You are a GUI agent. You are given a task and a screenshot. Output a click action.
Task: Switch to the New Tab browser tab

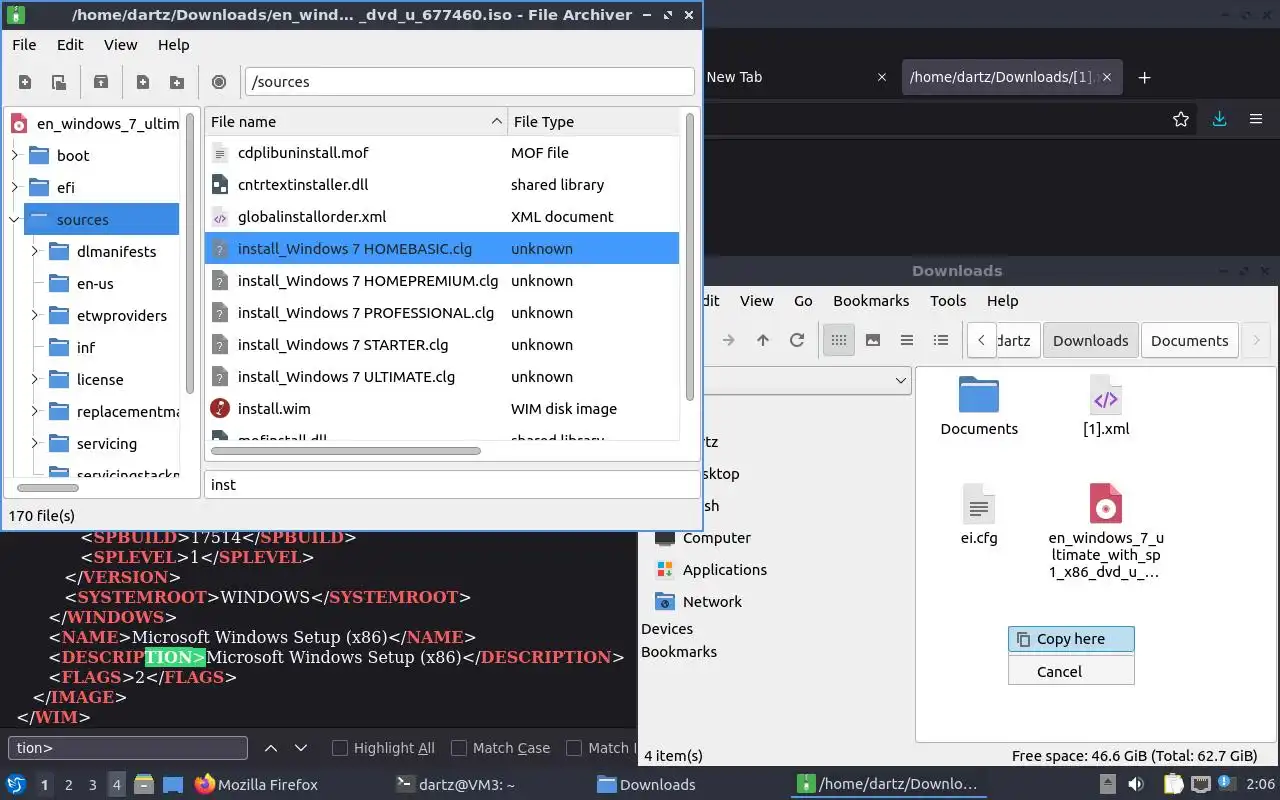tap(734, 77)
